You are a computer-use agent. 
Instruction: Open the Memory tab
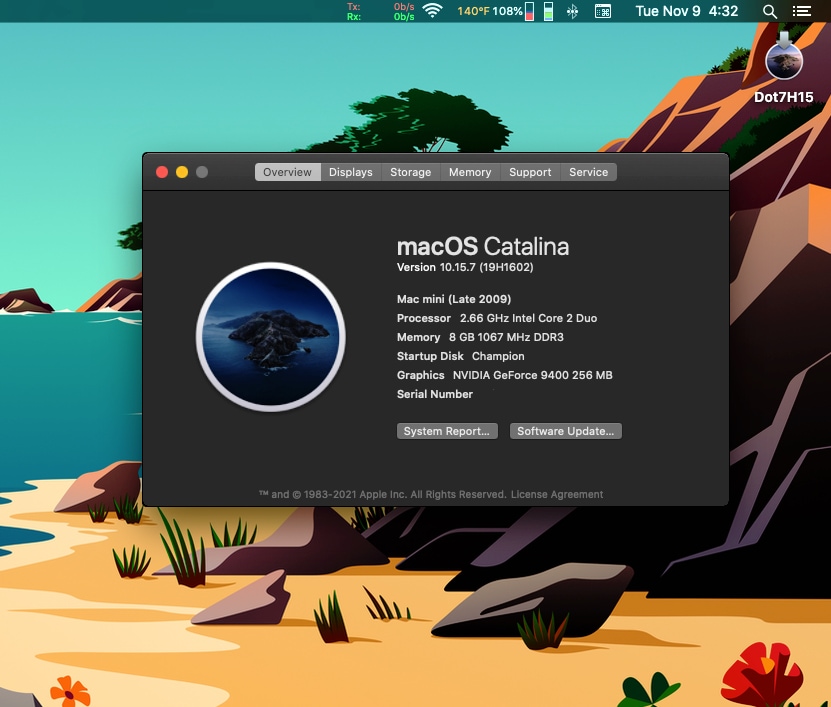pos(469,172)
